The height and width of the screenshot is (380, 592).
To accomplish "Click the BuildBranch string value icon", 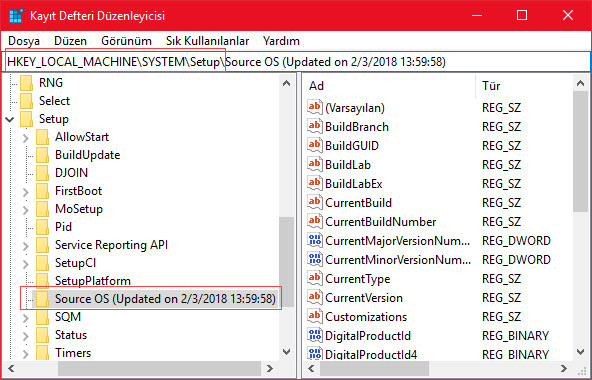I will 314,126.
